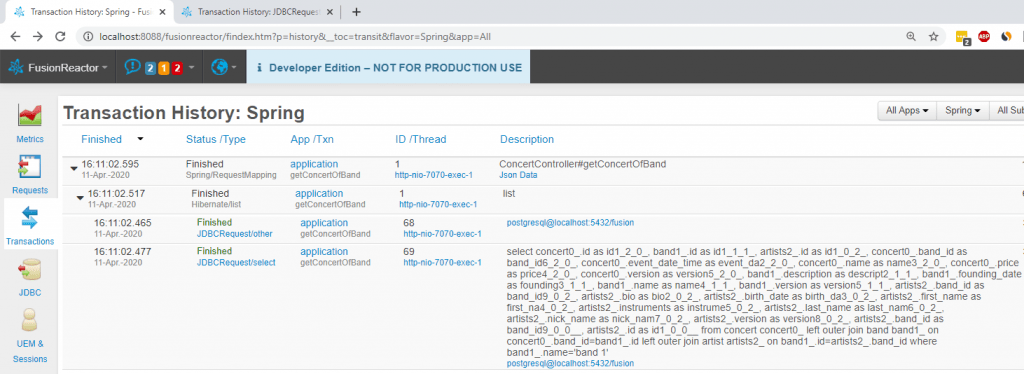Image resolution: width=1024 pixels, height=374 pixels.
Task: Click the 16:11:02.465 timestamp
Action: (x=123, y=223)
